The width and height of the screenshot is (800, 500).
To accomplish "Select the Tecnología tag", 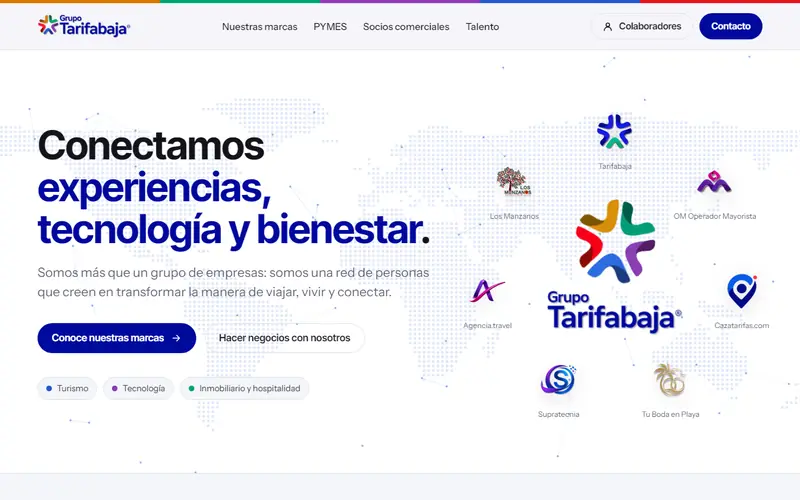I will coord(138,388).
